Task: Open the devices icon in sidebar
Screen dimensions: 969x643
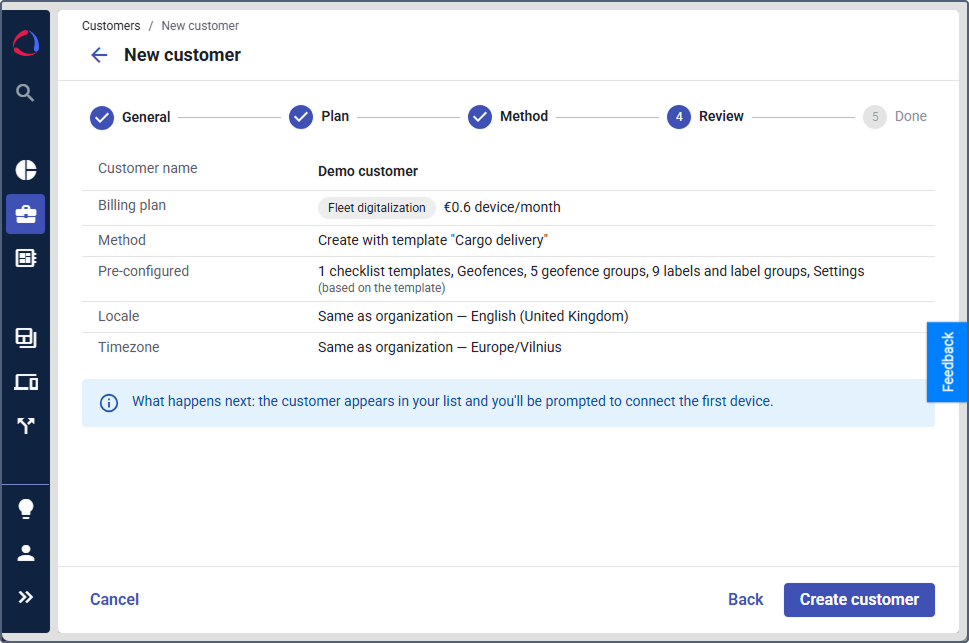Action: (x=26, y=382)
